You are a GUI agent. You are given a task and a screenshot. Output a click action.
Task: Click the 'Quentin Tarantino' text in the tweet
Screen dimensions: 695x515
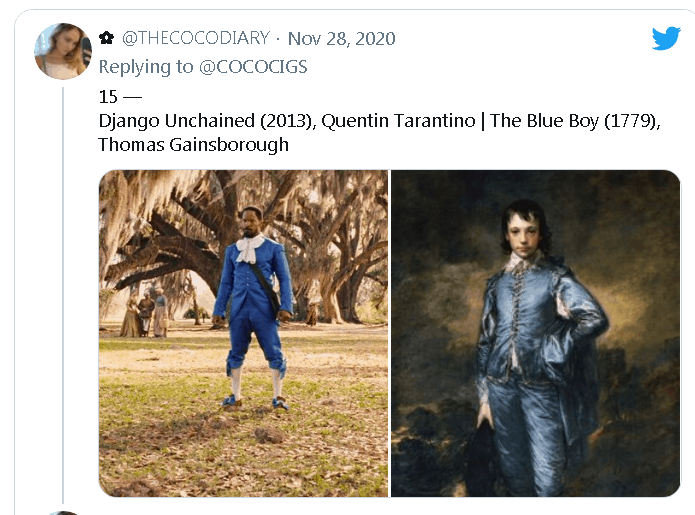tap(398, 121)
